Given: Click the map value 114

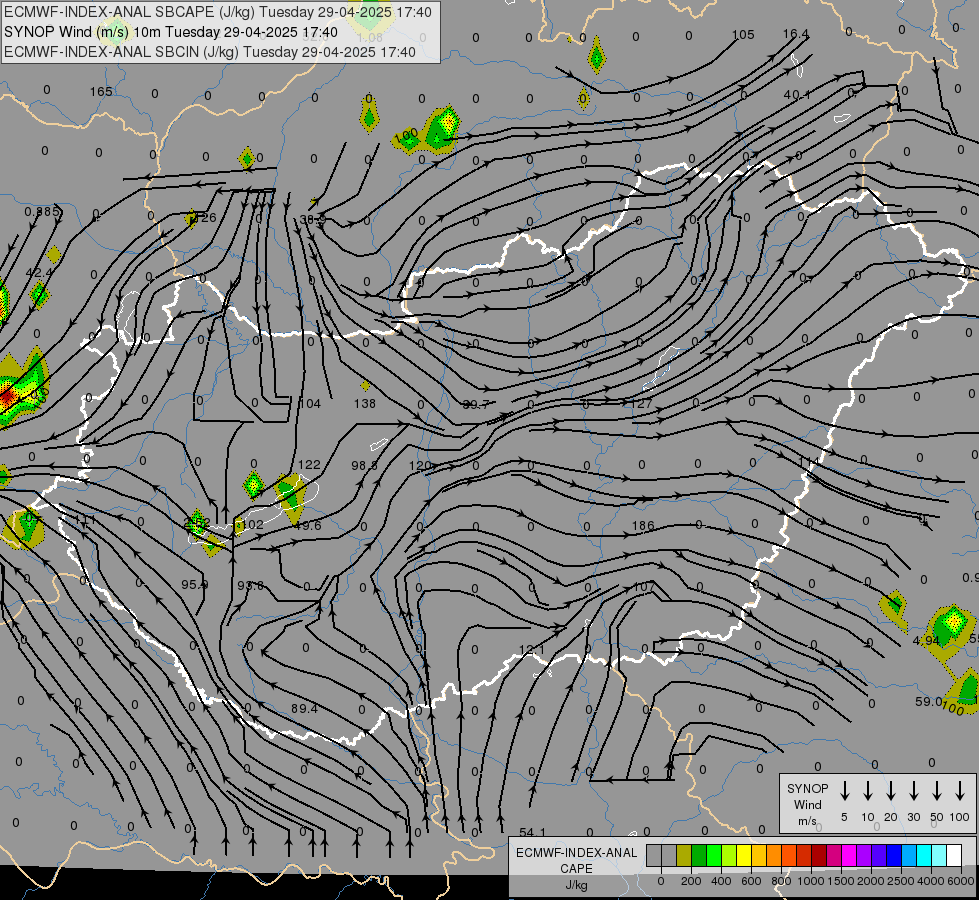Looking at the screenshot, I should click(809, 462).
